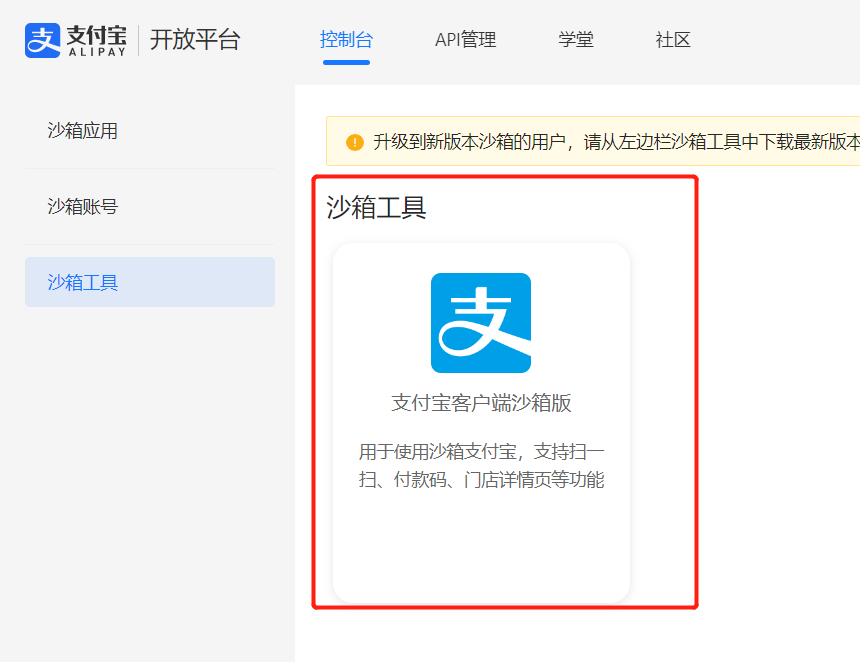860x662 pixels.
Task: Click the Alipay logo icon in header
Action: [x=42, y=40]
